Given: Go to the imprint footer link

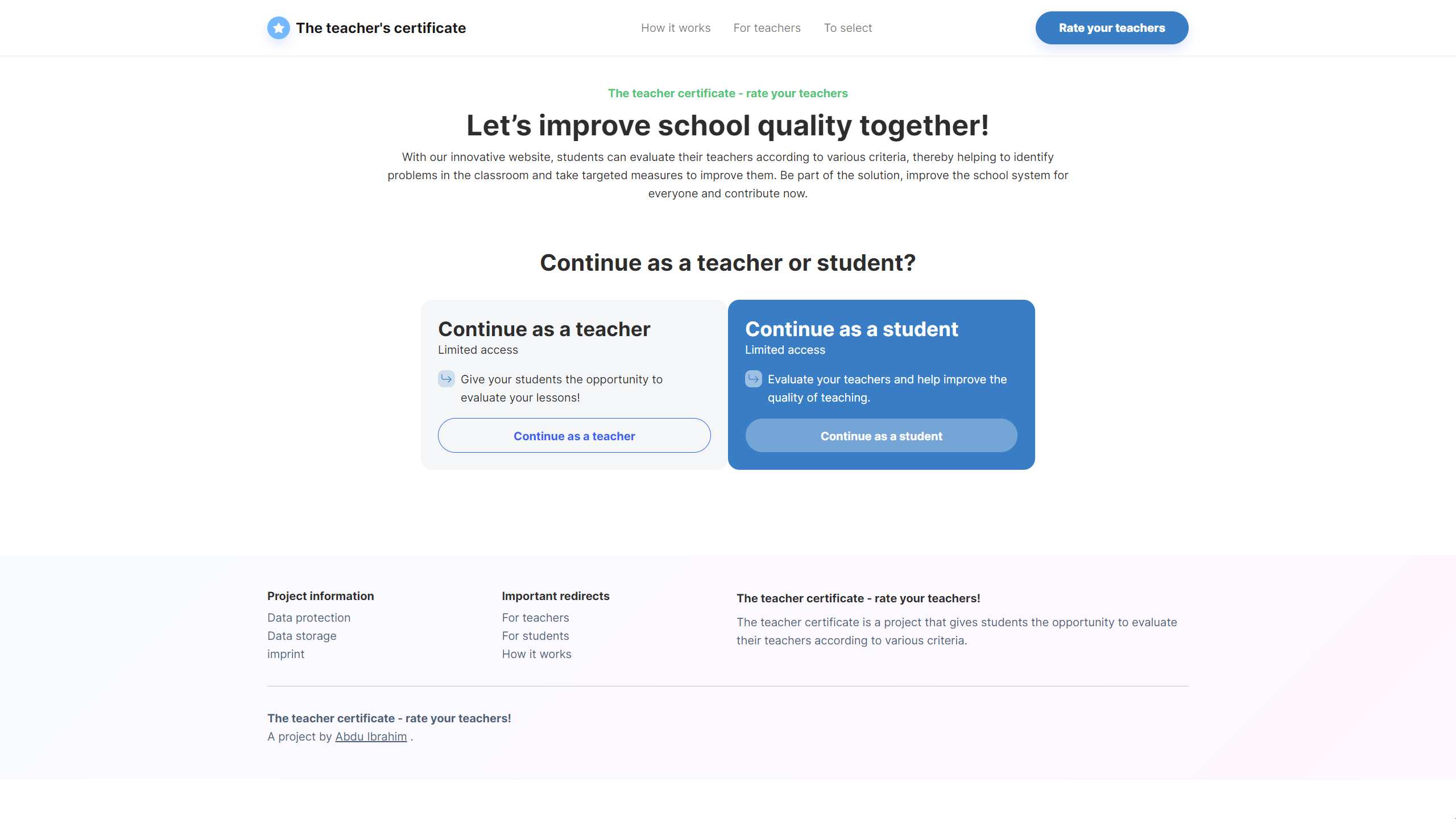Looking at the screenshot, I should [286, 654].
